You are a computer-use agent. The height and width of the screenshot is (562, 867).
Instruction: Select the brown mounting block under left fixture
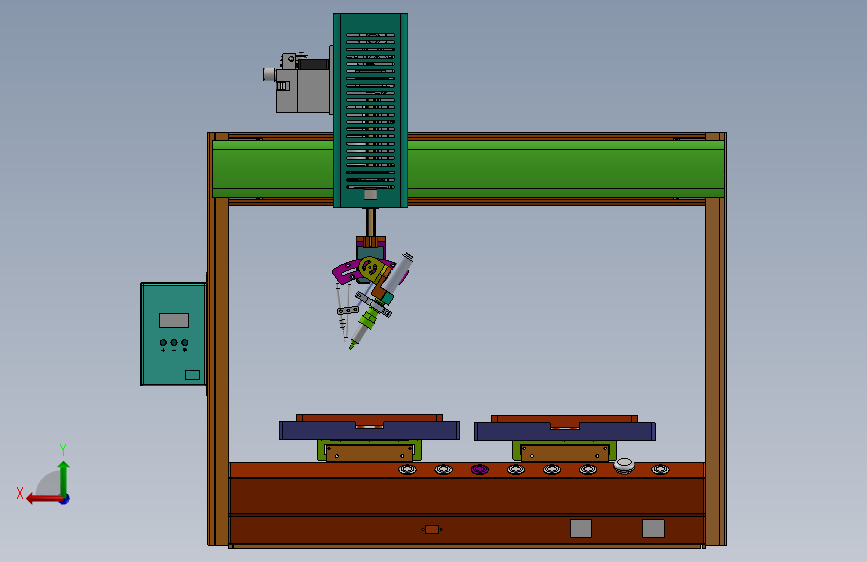(x=369, y=453)
